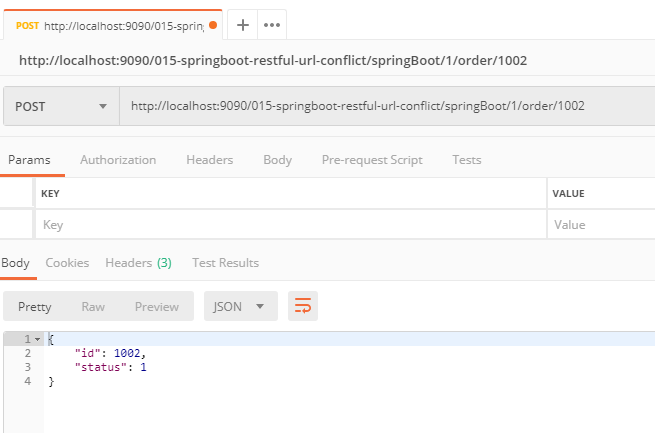This screenshot has width=655, height=433.
Task: Select the Params tab
Action: [x=29, y=160]
